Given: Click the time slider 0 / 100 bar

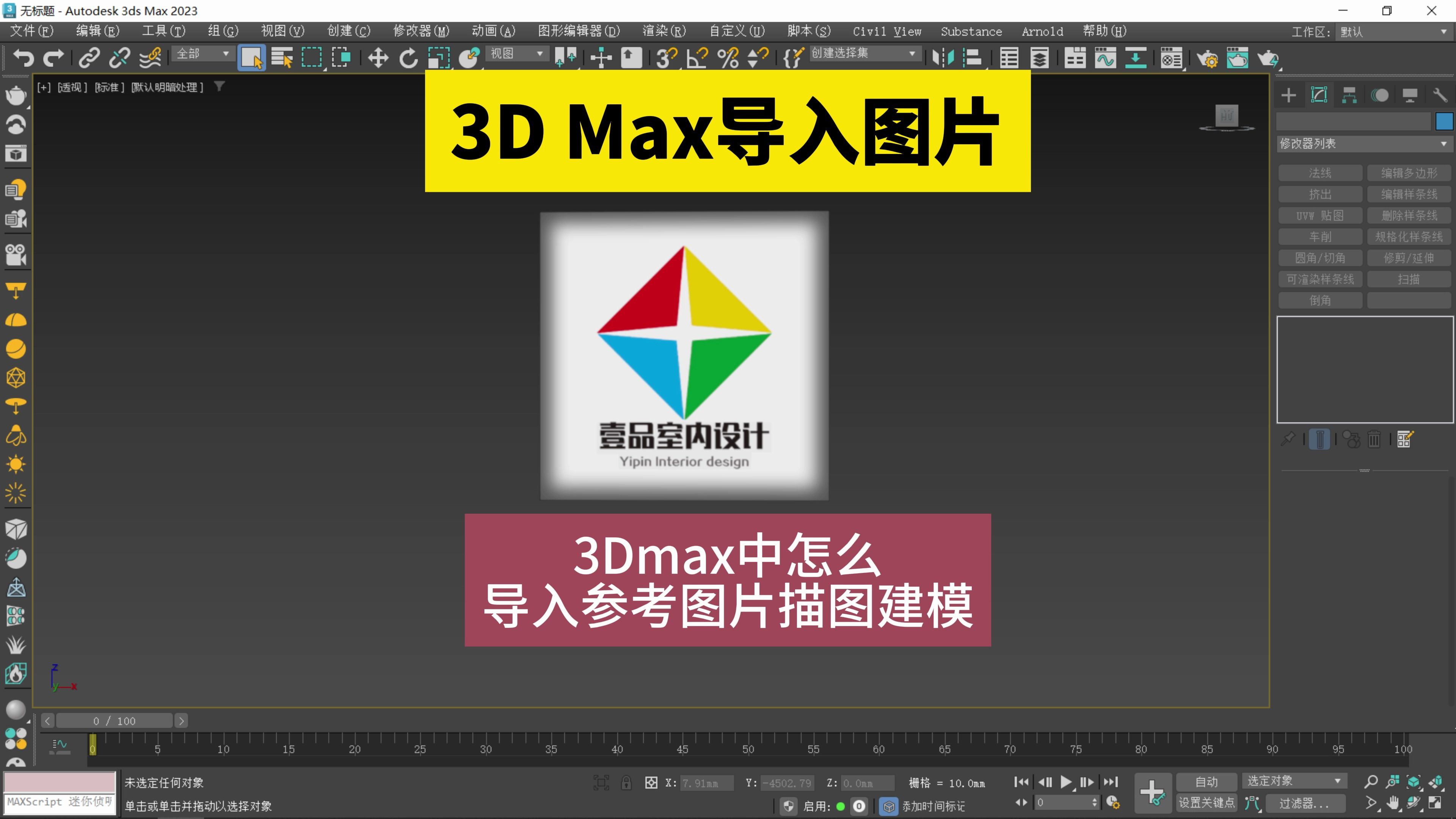Looking at the screenshot, I should click(x=115, y=721).
